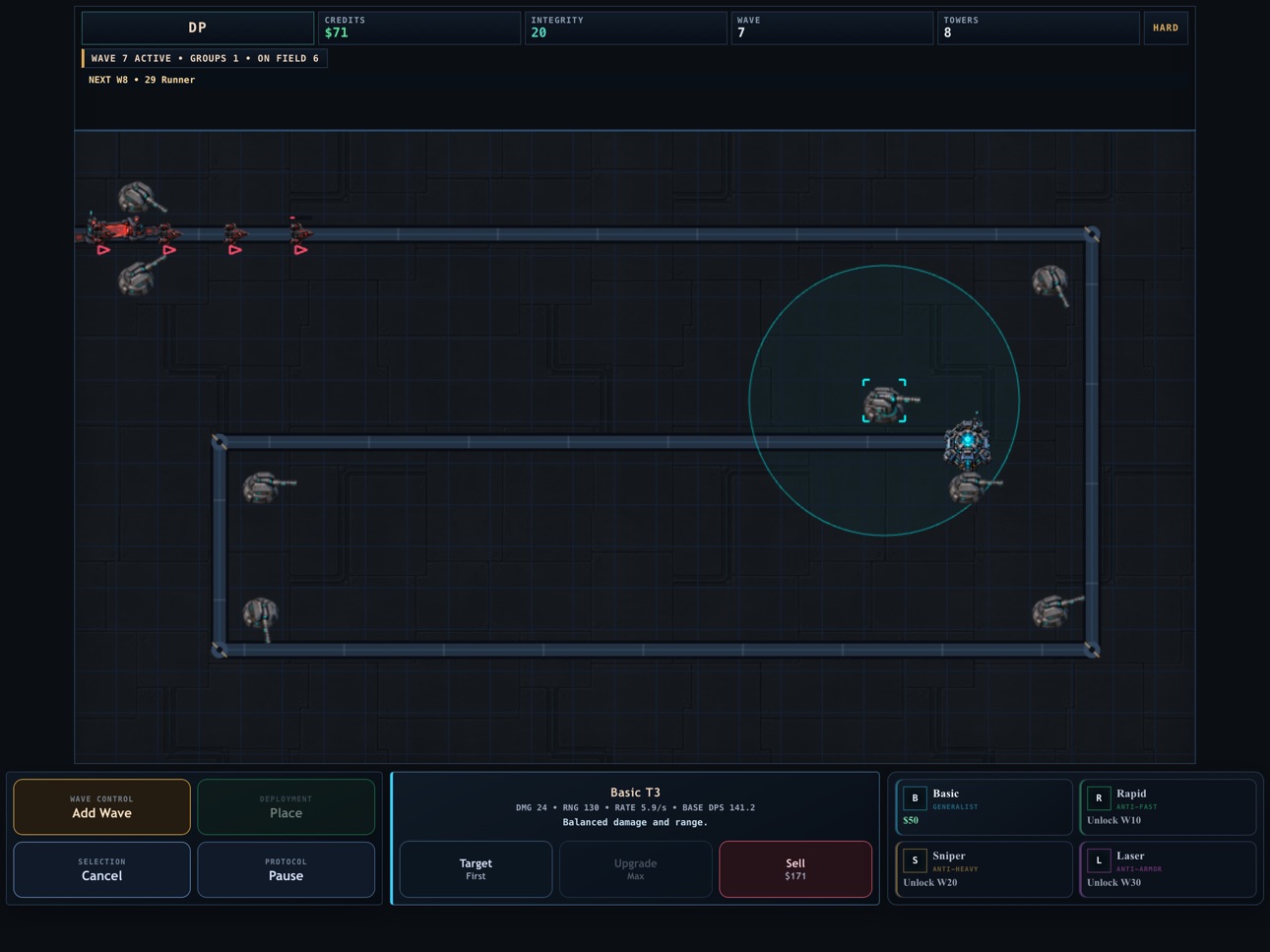Screen dimensions: 1270x952
Task: Cancel the current selection
Action: [x=101, y=869]
